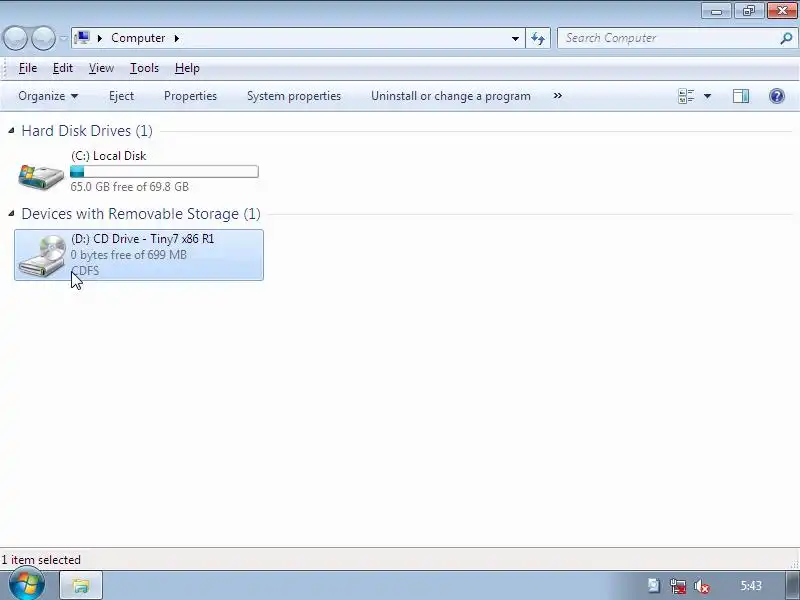Click the taskbar clock showing 5:43
The image size is (800, 600).
pos(751,586)
